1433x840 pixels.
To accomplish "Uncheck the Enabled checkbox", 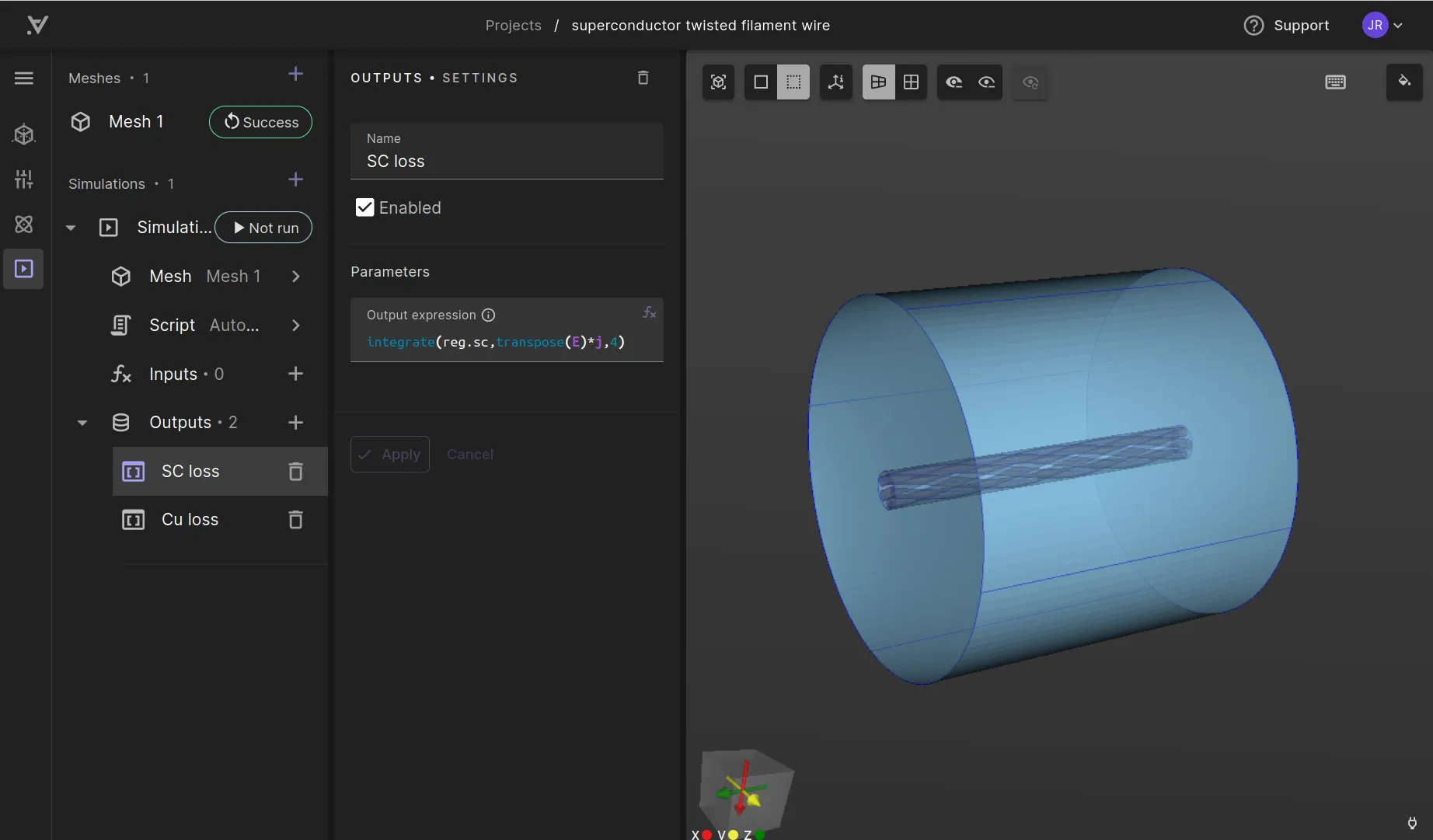I will pyautogui.click(x=364, y=207).
